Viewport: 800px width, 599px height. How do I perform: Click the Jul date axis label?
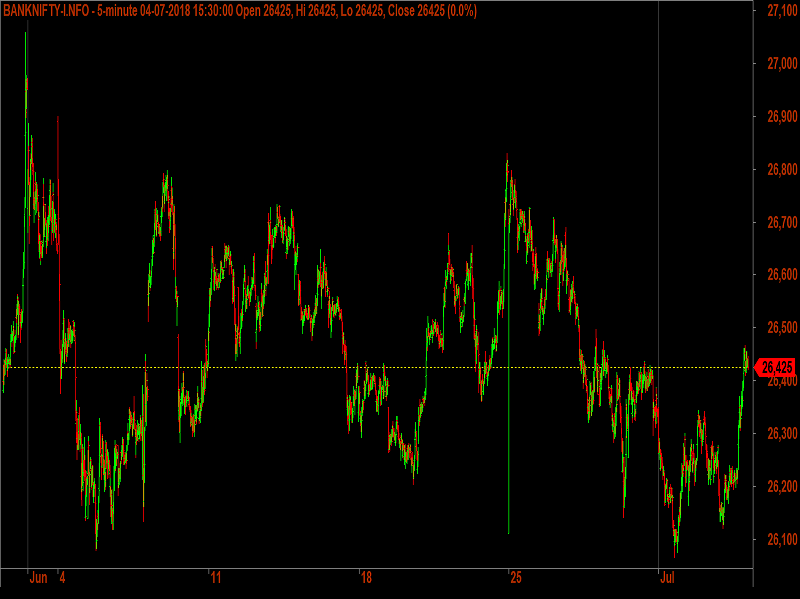[667, 578]
